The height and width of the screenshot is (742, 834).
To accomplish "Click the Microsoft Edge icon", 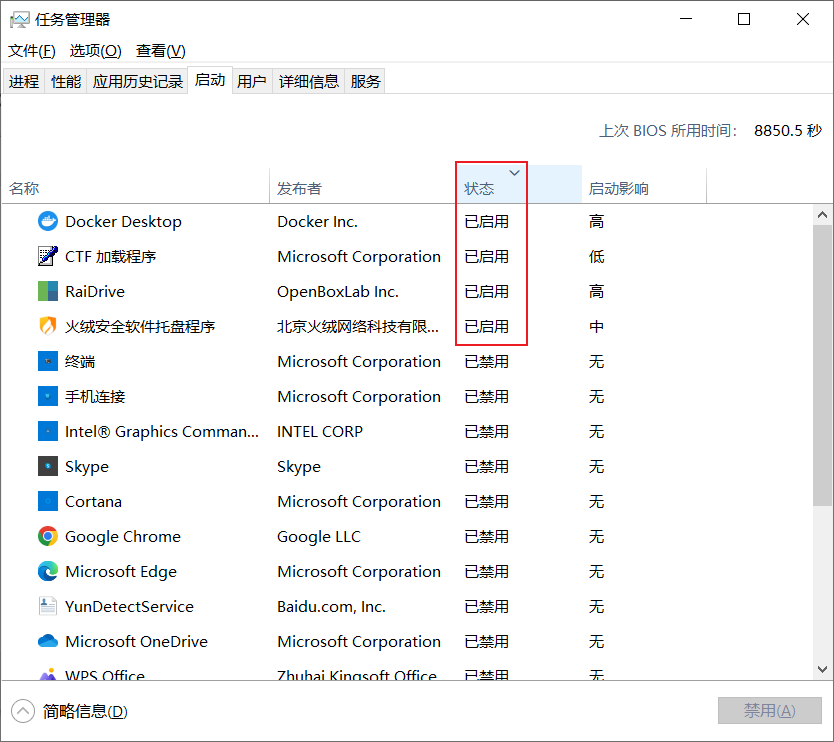I will (x=48, y=571).
